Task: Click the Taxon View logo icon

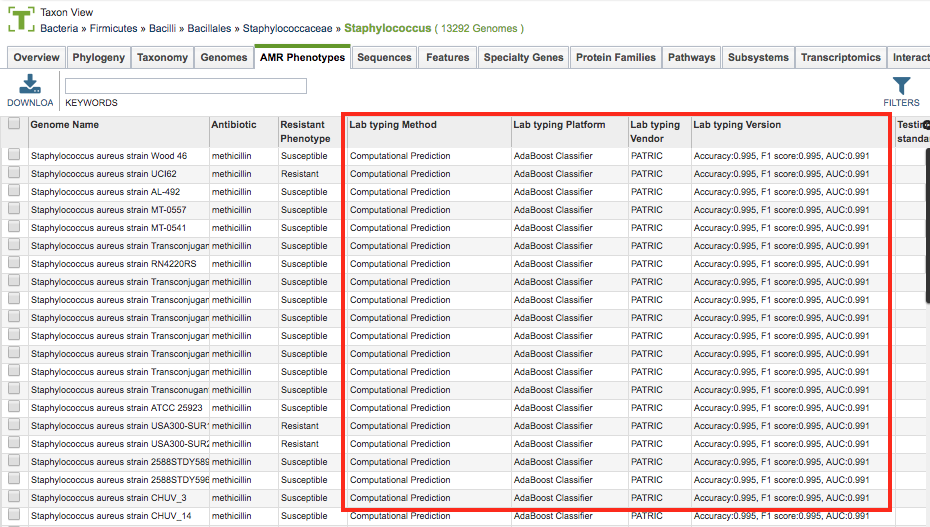Action: point(21,20)
